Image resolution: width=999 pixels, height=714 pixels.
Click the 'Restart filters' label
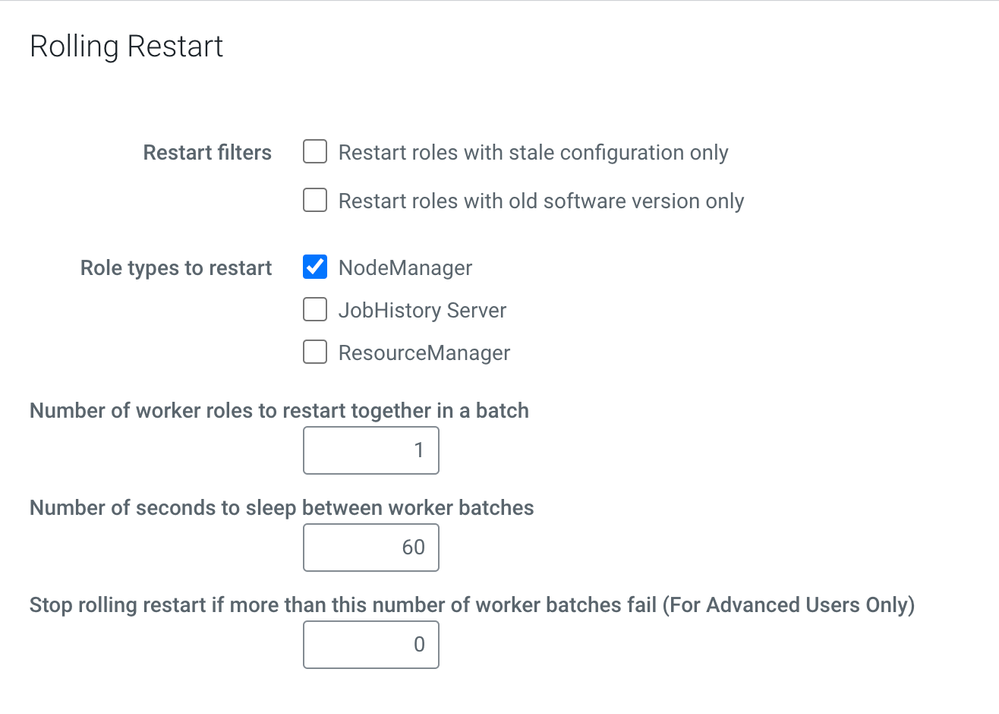(207, 153)
